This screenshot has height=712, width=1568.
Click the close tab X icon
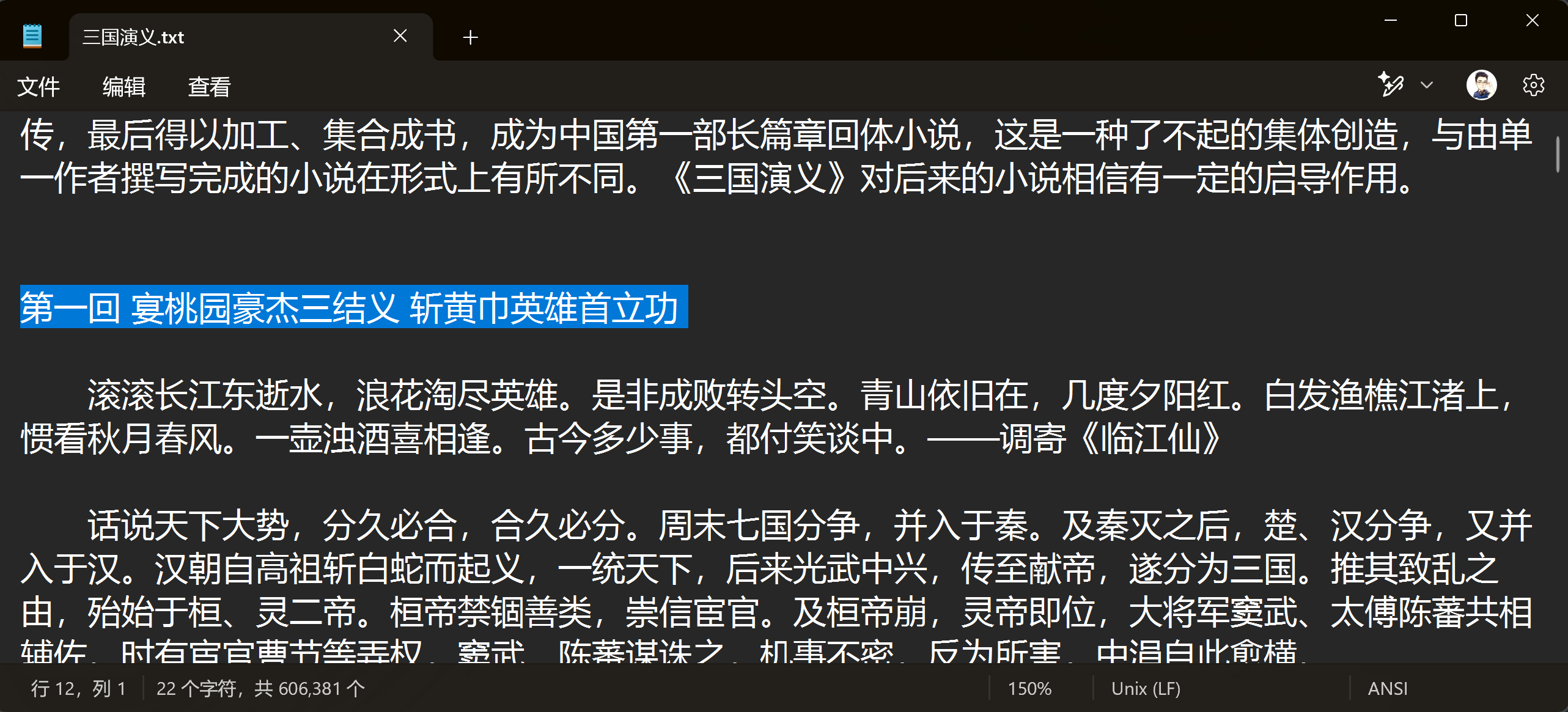(x=402, y=36)
